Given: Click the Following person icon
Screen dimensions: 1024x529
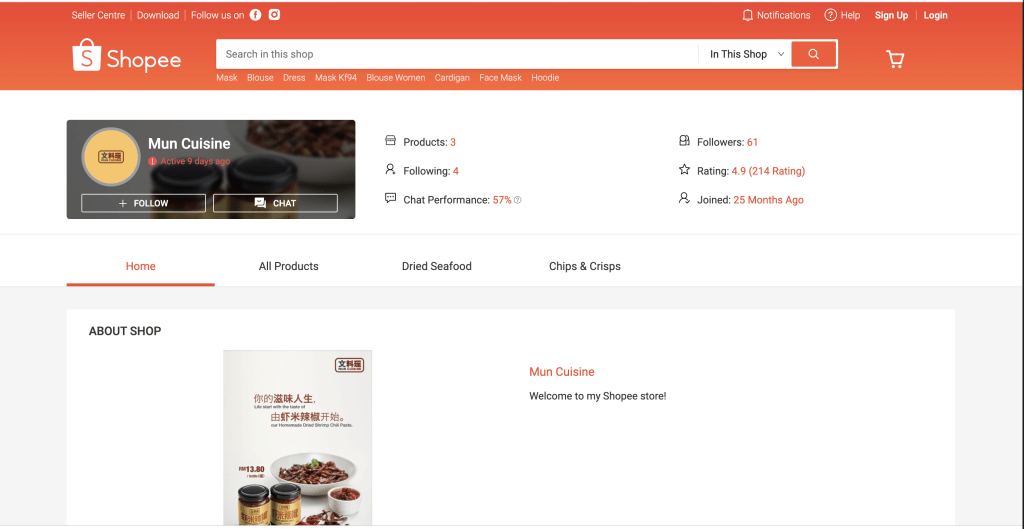Looking at the screenshot, I should [391, 170].
